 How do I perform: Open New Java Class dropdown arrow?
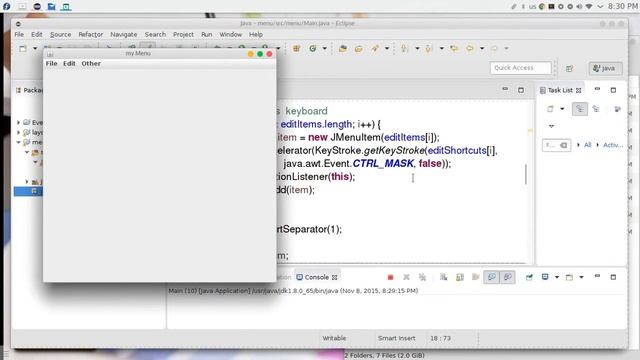324,49
